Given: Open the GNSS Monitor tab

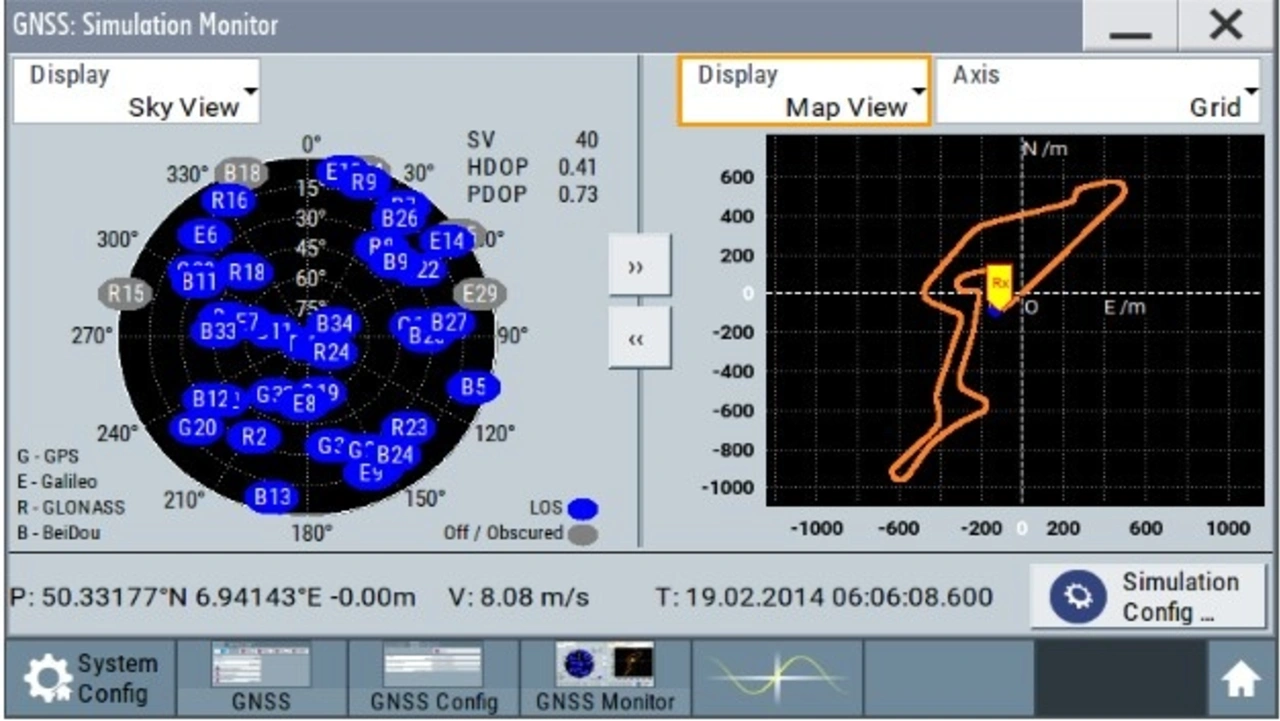Looking at the screenshot, I should point(605,678).
